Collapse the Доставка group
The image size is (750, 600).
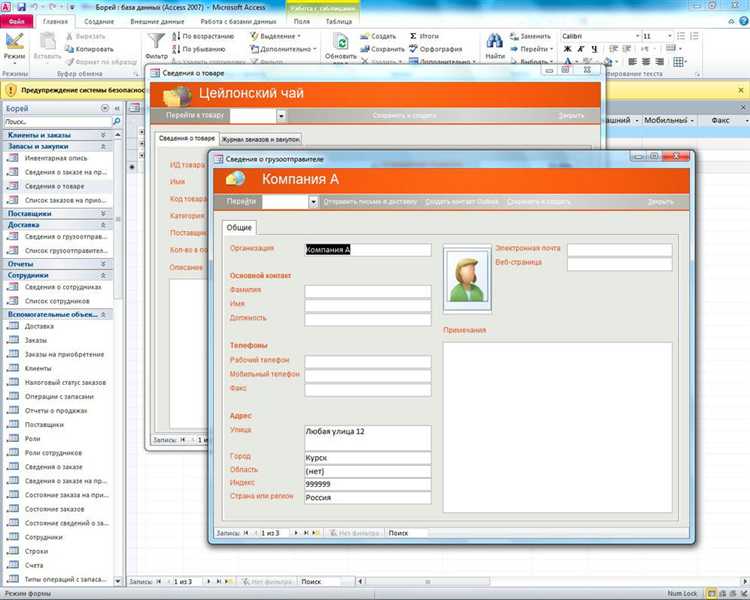tap(103, 225)
